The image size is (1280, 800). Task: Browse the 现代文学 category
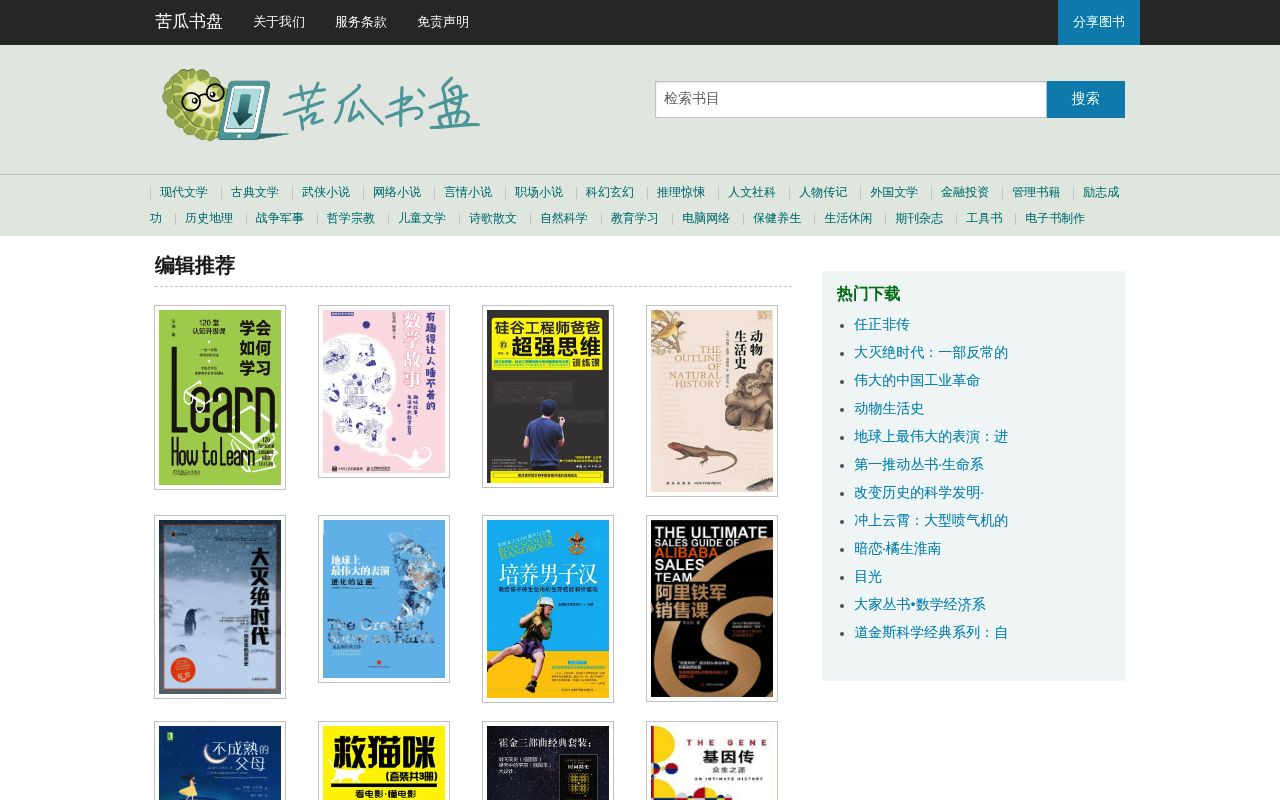tap(184, 192)
